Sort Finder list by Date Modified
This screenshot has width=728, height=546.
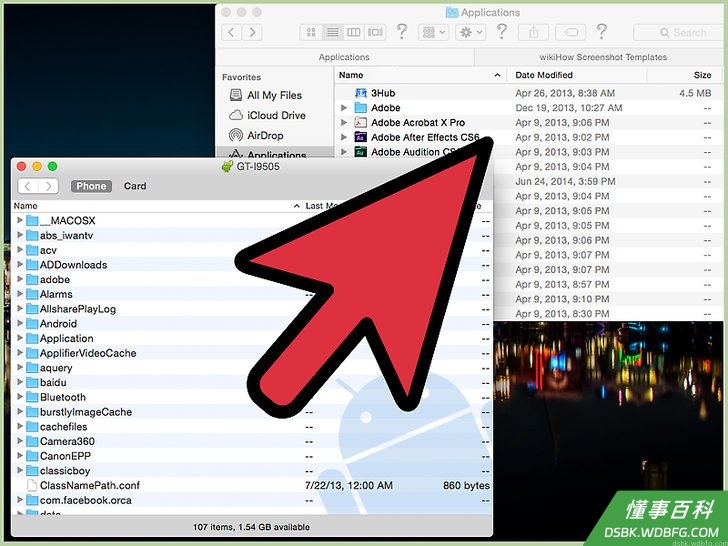click(x=577, y=75)
